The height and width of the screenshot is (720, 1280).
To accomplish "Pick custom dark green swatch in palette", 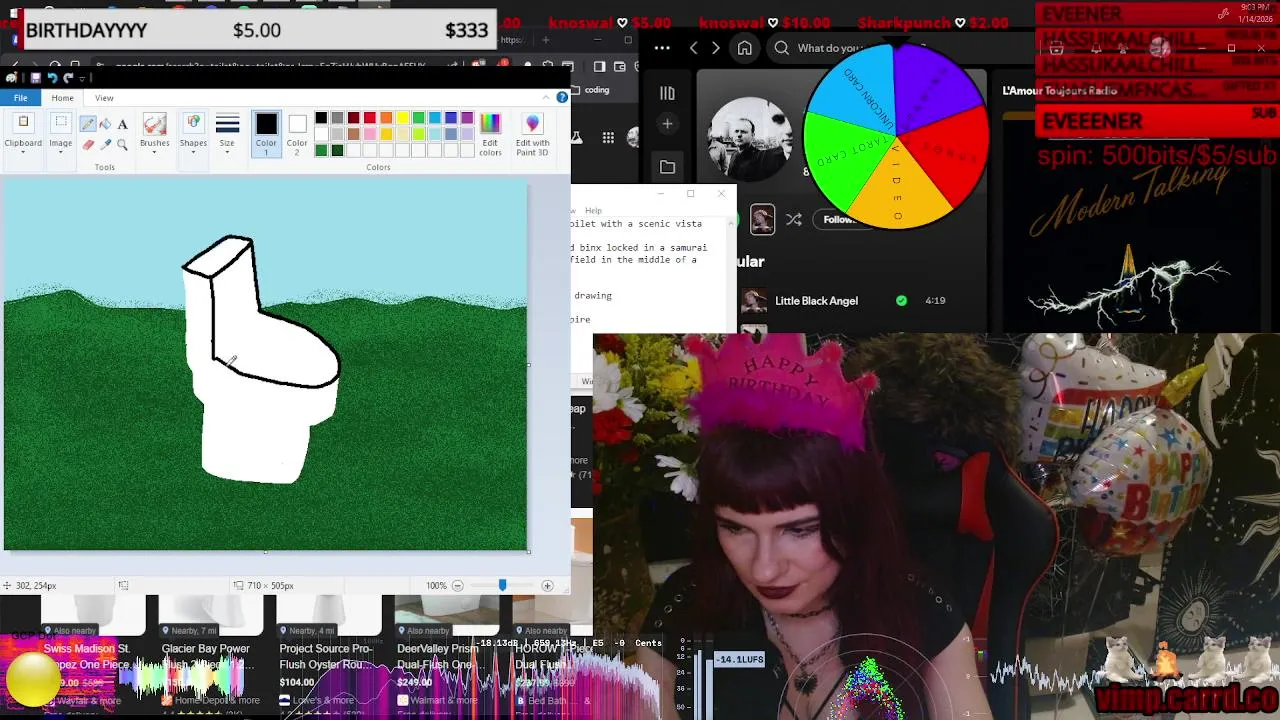I will [337, 151].
